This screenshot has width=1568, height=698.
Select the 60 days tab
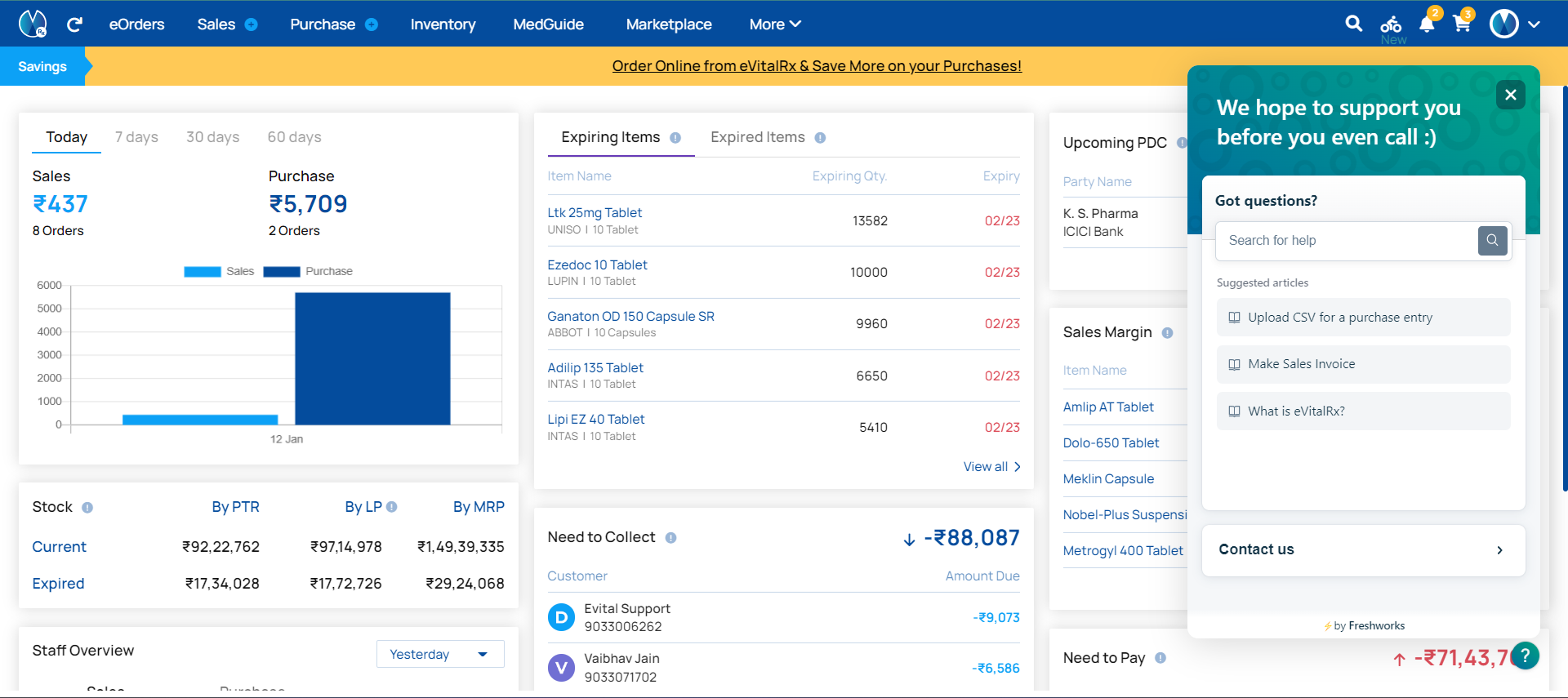[294, 137]
